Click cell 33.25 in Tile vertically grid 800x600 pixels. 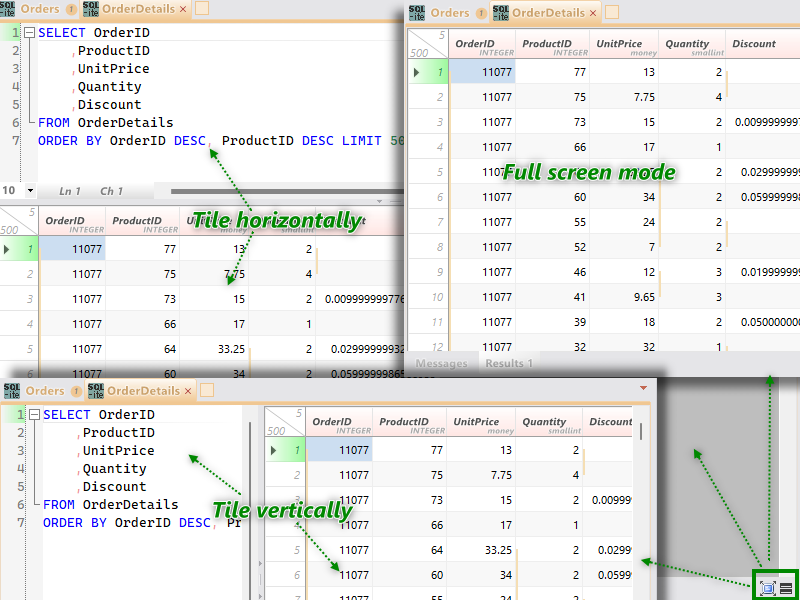click(x=481, y=550)
